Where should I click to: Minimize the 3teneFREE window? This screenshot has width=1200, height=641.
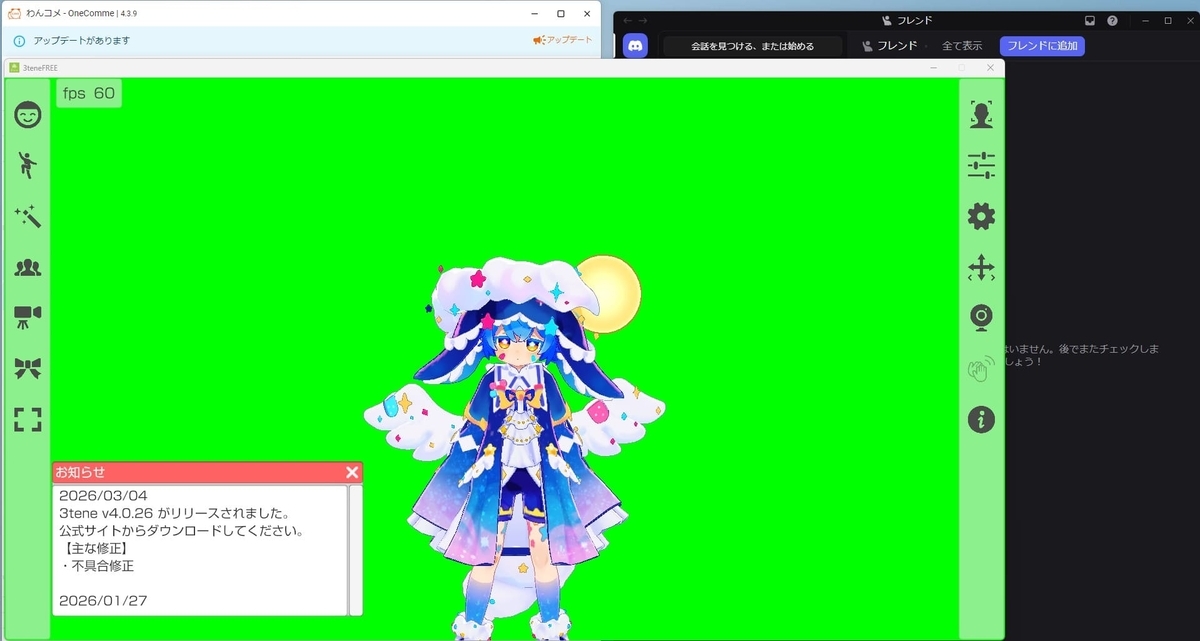(x=933, y=67)
